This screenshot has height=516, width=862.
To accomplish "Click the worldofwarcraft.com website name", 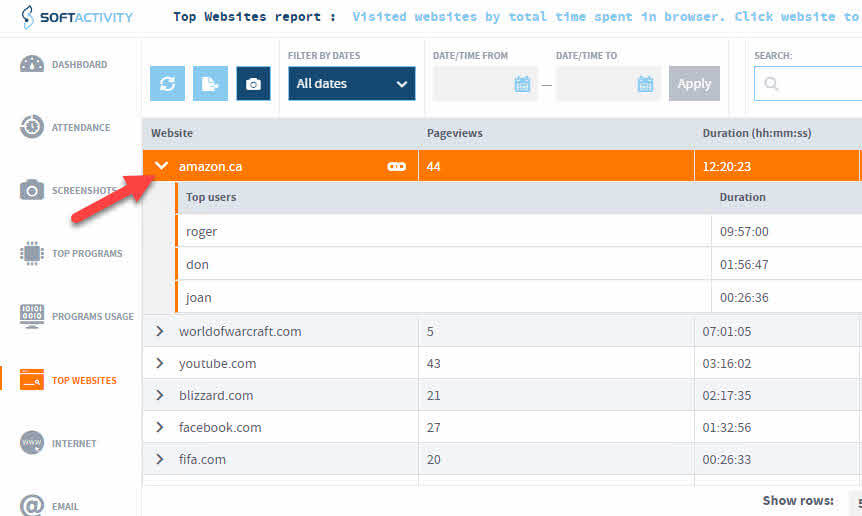I will pyautogui.click(x=240, y=331).
